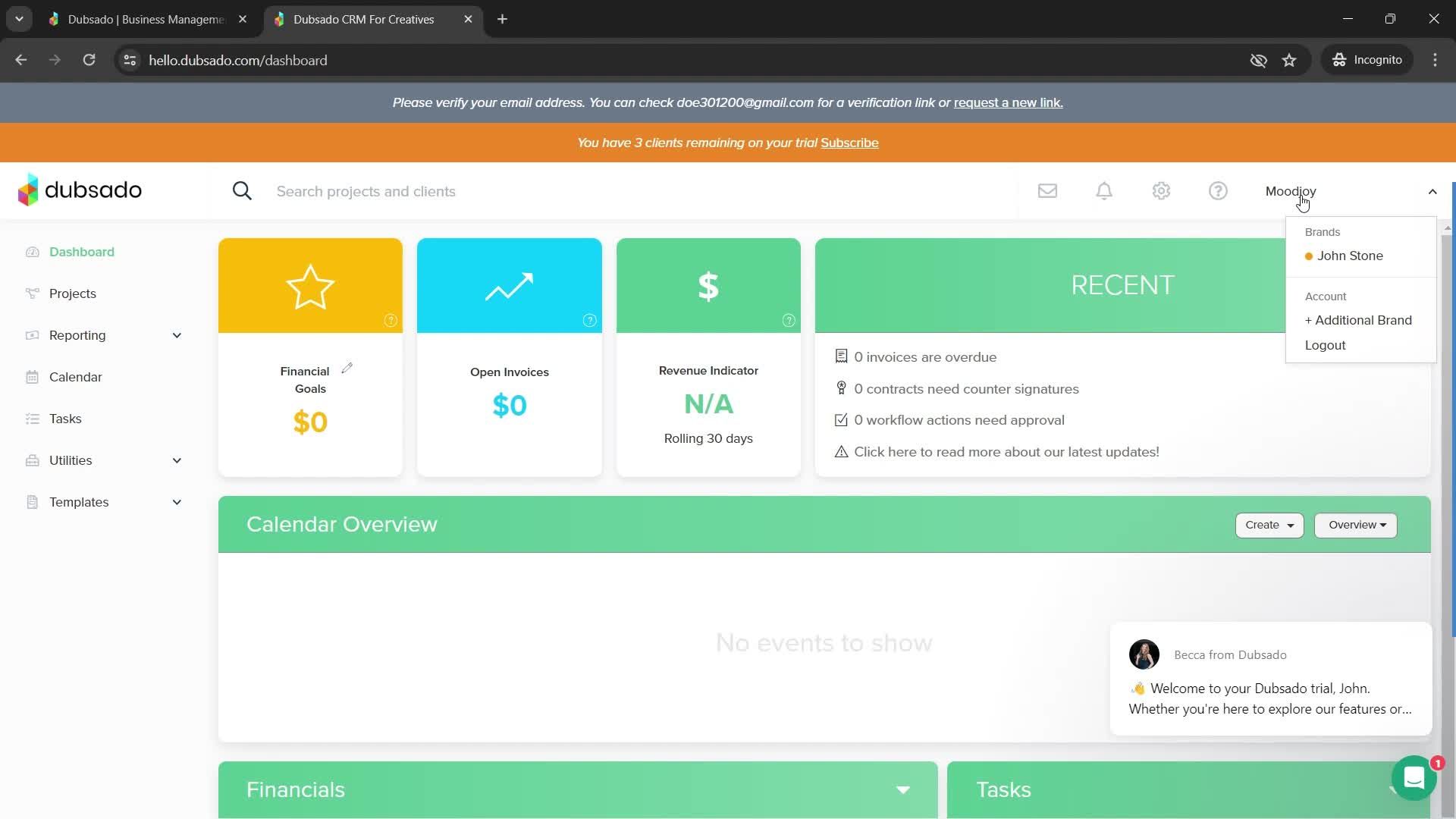Close the Dubsado CRM For Creatives tab
This screenshot has height=819, width=1456.
coord(468,19)
